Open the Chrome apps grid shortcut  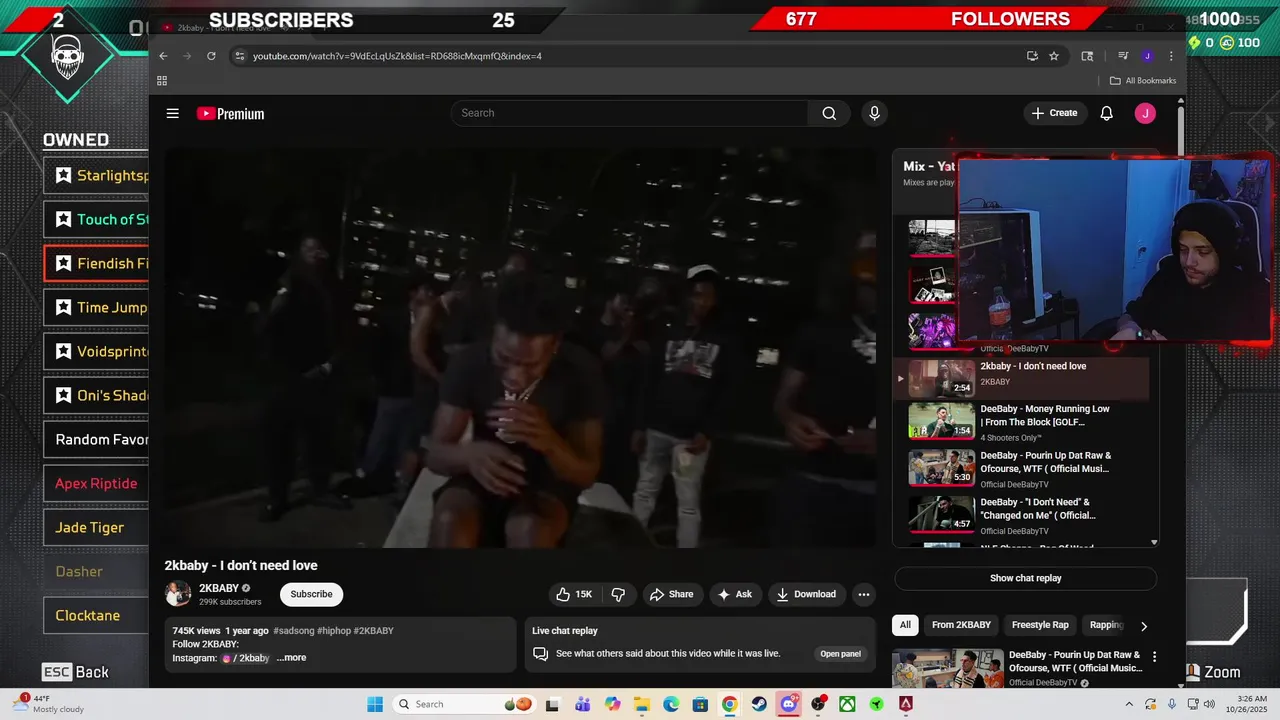tap(162, 80)
